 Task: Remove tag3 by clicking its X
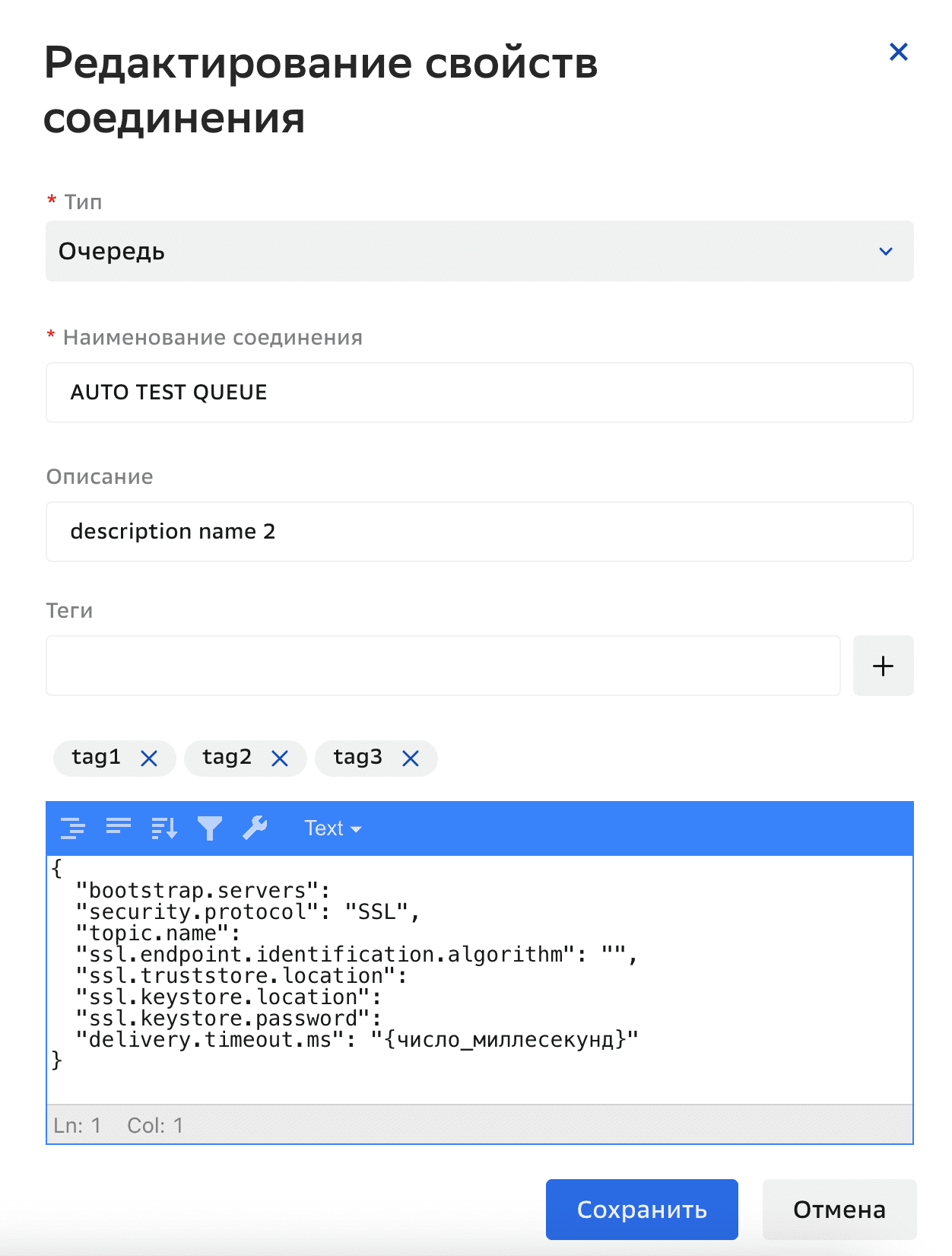pyautogui.click(x=411, y=758)
